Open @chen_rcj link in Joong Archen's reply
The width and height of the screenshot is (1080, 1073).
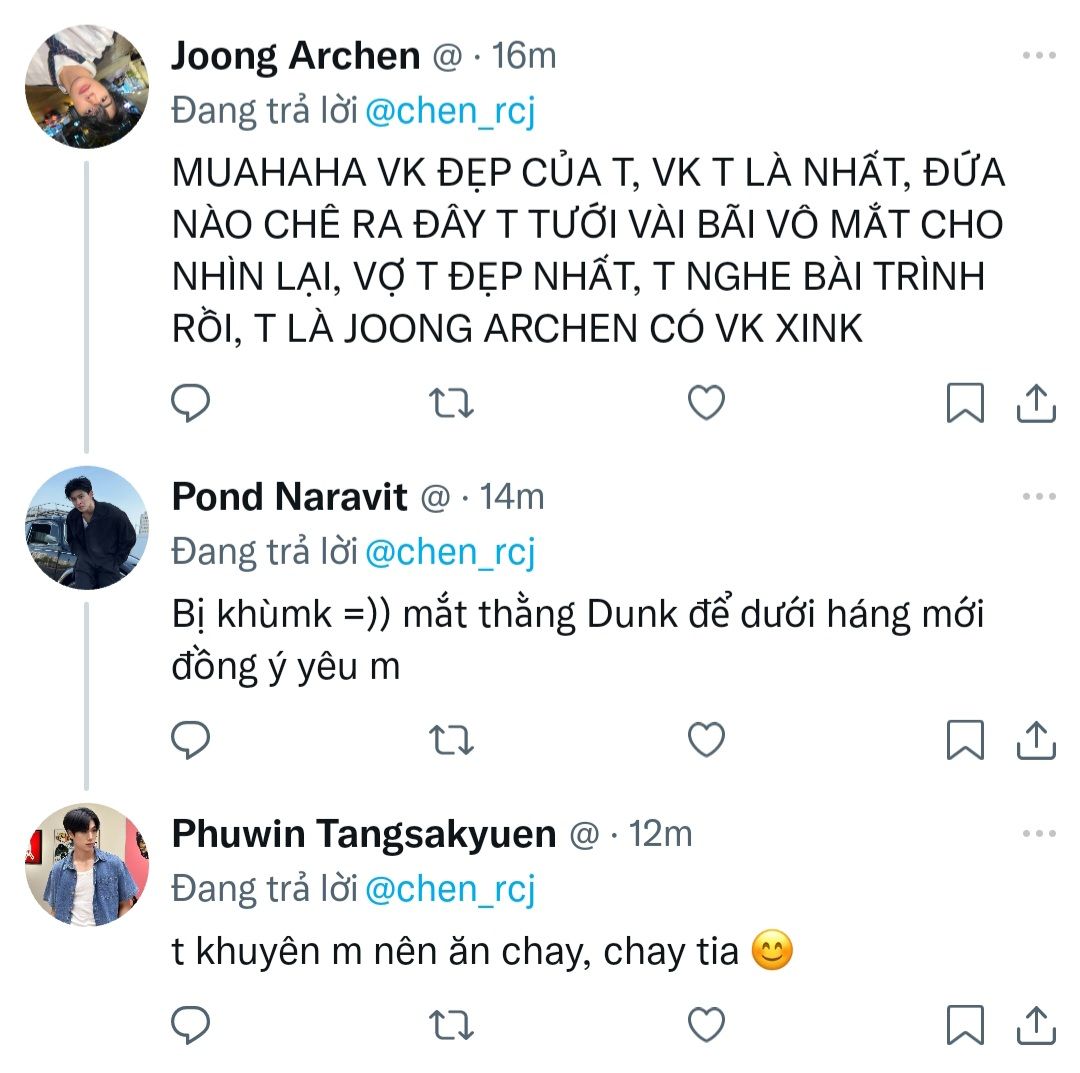pos(450,112)
